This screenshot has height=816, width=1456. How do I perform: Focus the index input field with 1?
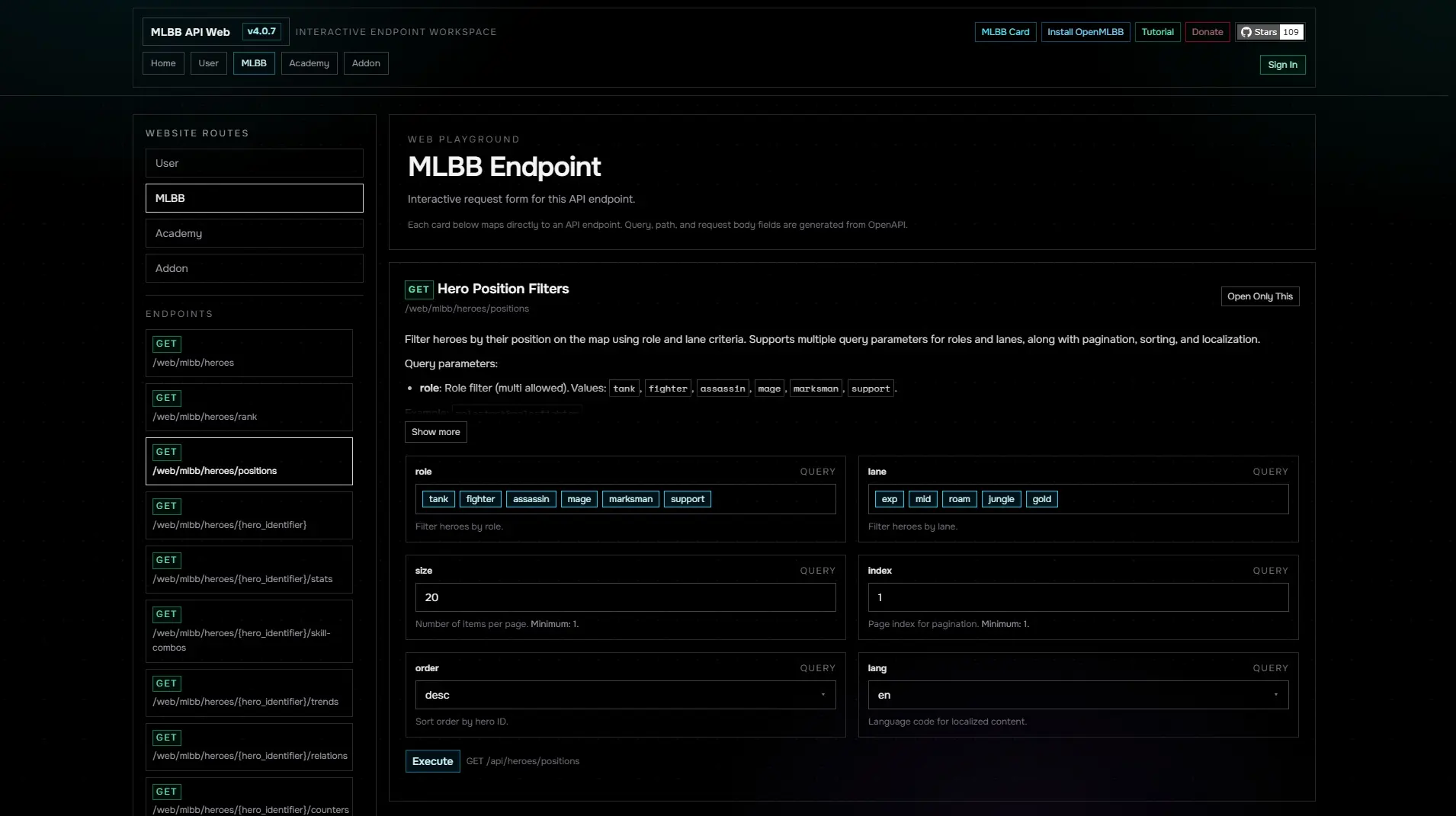(x=1078, y=597)
